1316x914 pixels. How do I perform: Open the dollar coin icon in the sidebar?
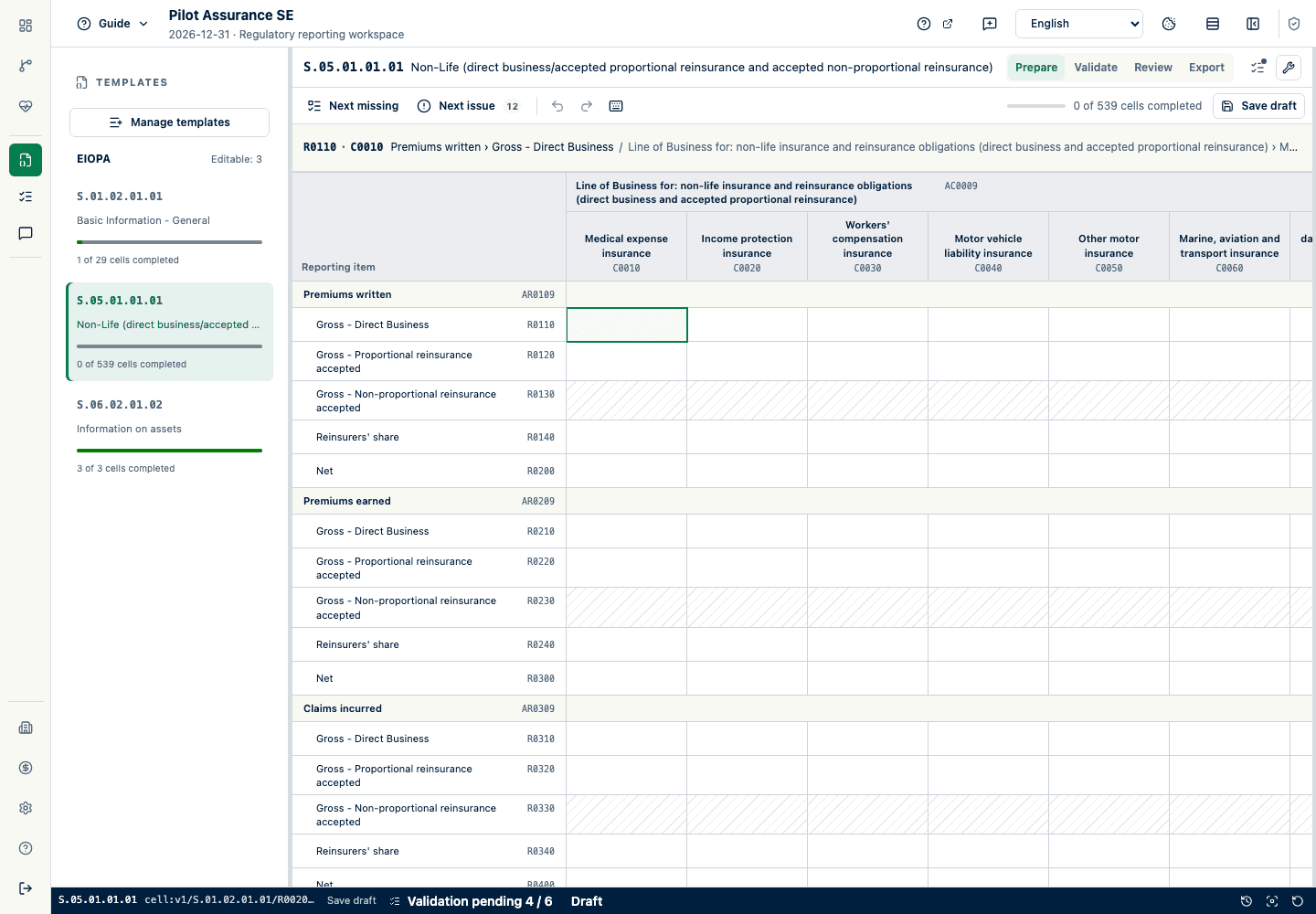tap(26, 768)
